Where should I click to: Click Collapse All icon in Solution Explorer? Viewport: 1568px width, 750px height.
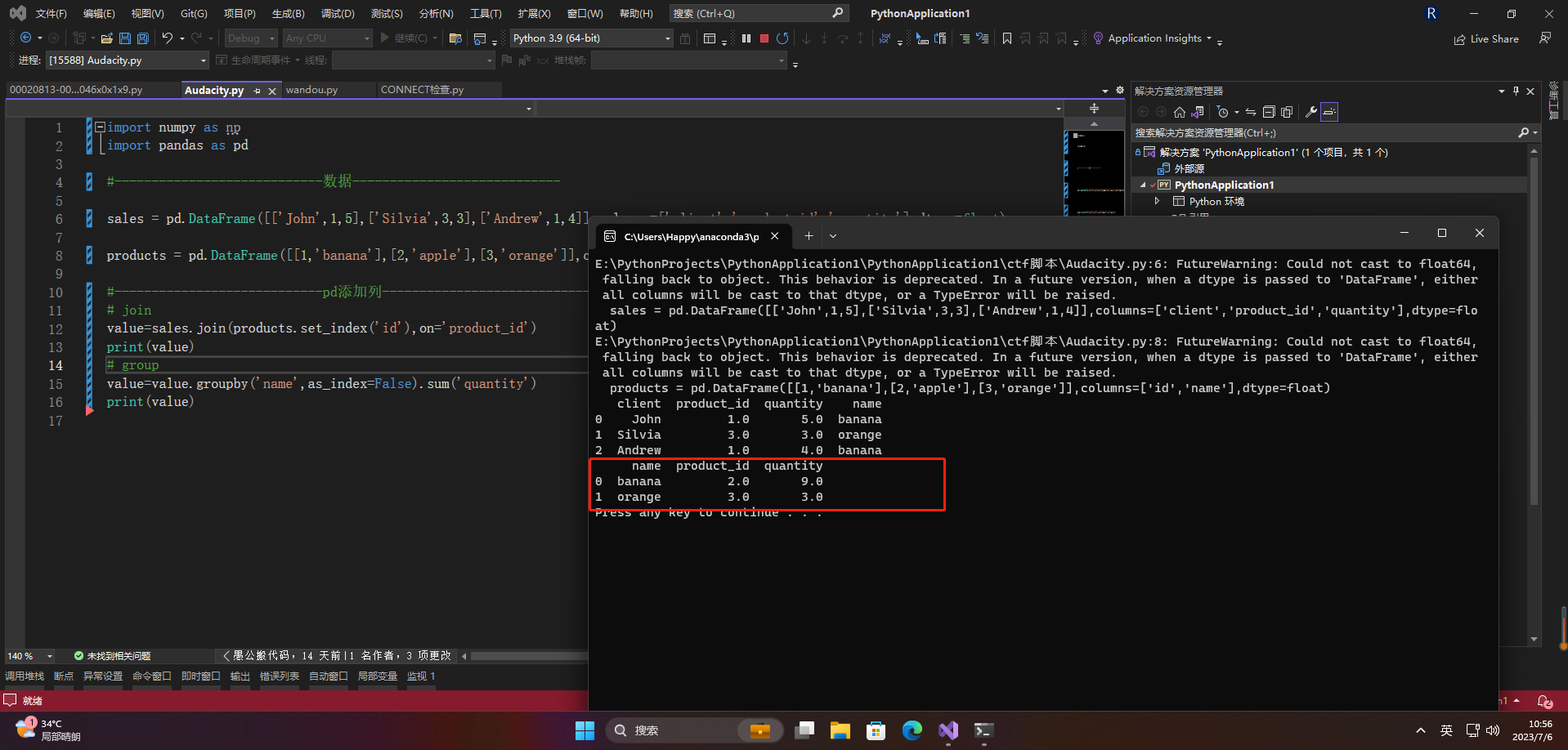point(1269,112)
